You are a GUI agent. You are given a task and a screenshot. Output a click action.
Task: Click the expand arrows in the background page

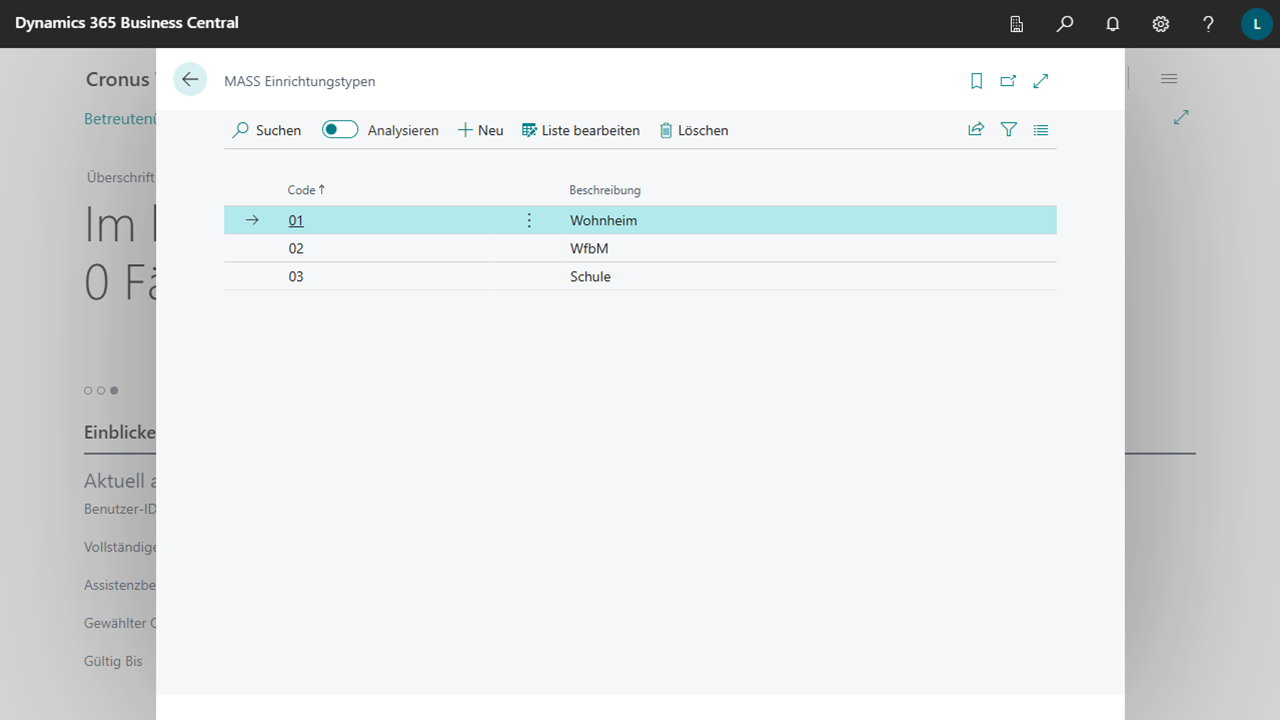tap(1181, 117)
